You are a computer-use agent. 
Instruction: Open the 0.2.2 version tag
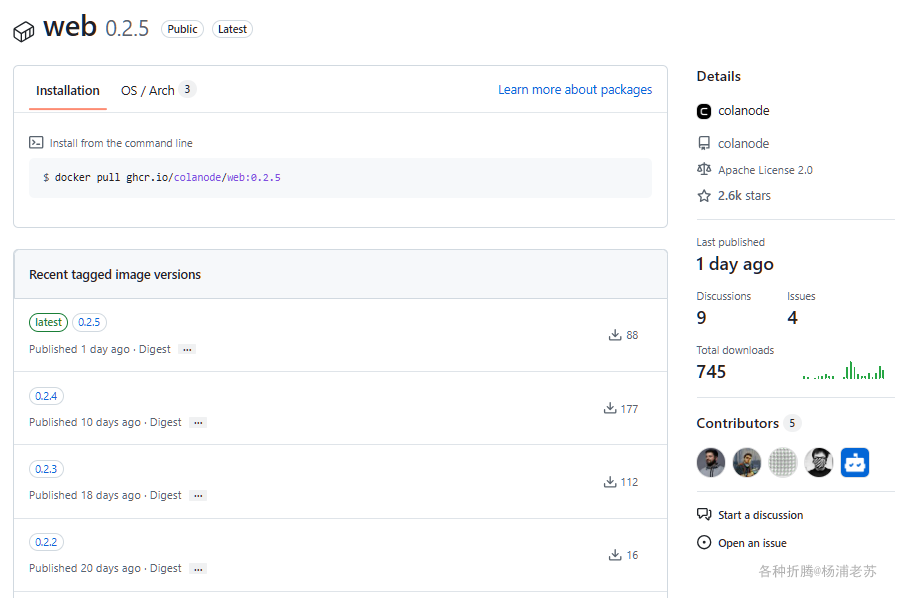coord(46,542)
